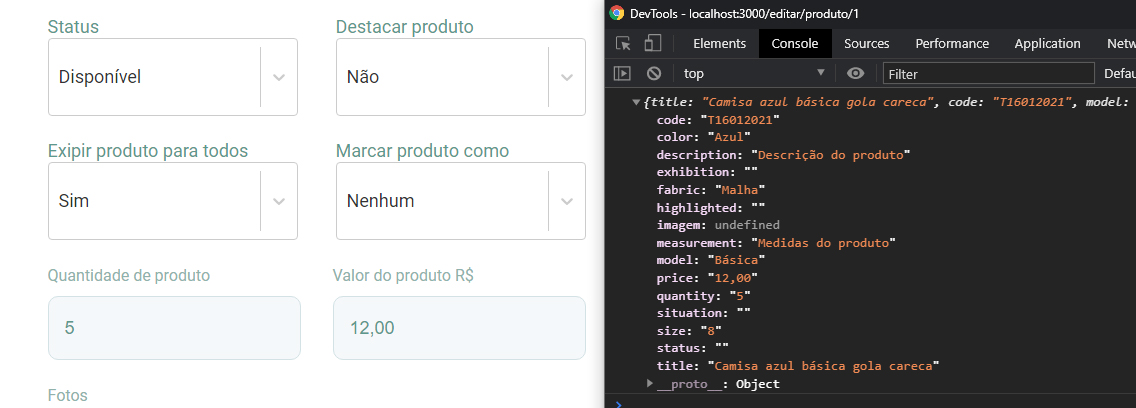Click the Destacar produto label
Viewport: 1136px width, 408px height.
[404, 28]
